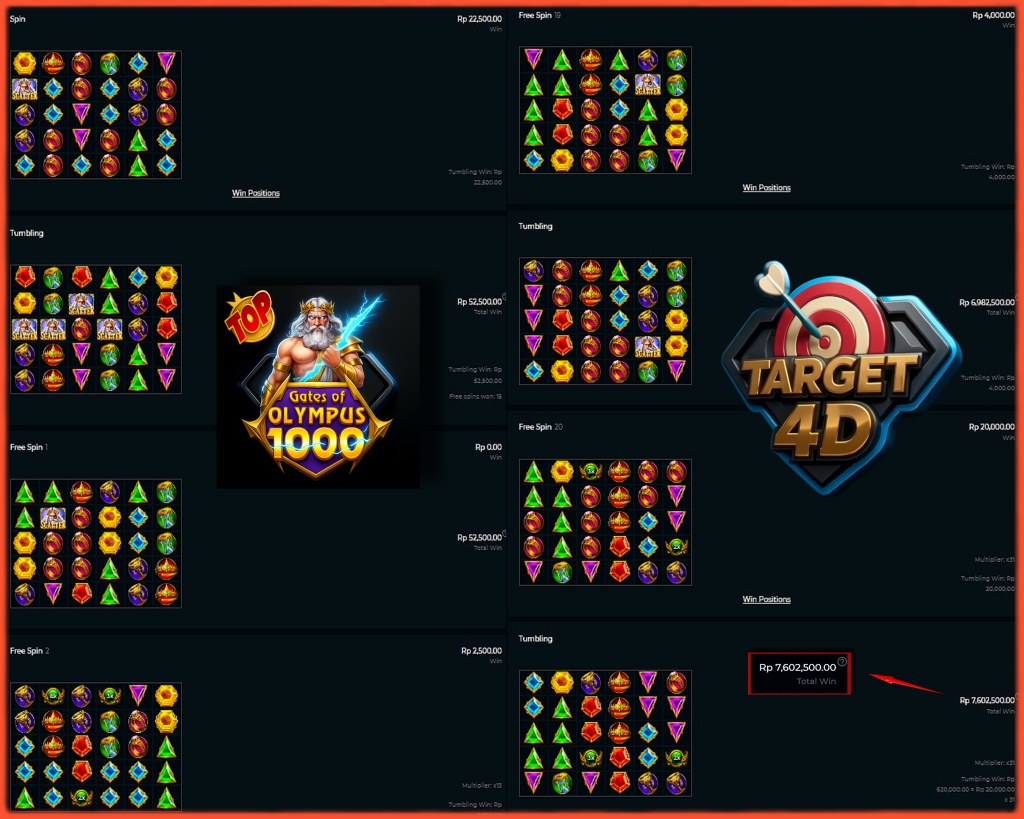Click the Free Spin 20 round heading

tap(540, 426)
